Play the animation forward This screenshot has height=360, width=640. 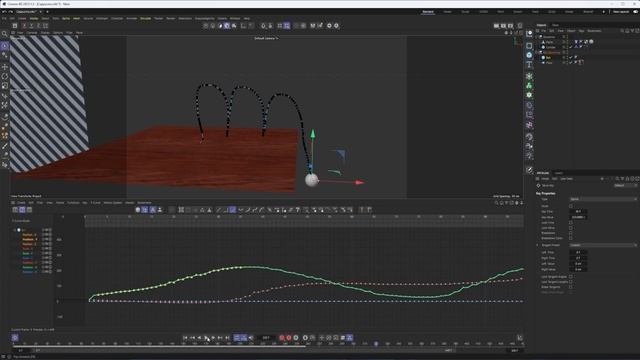tap(207, 338)
